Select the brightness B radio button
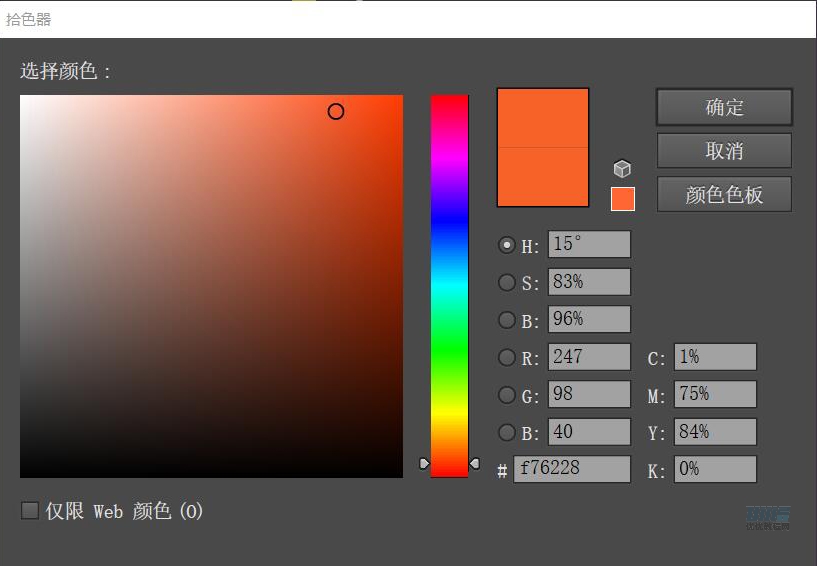Screen dimensions: 817x566 click(x=507, y=320)
